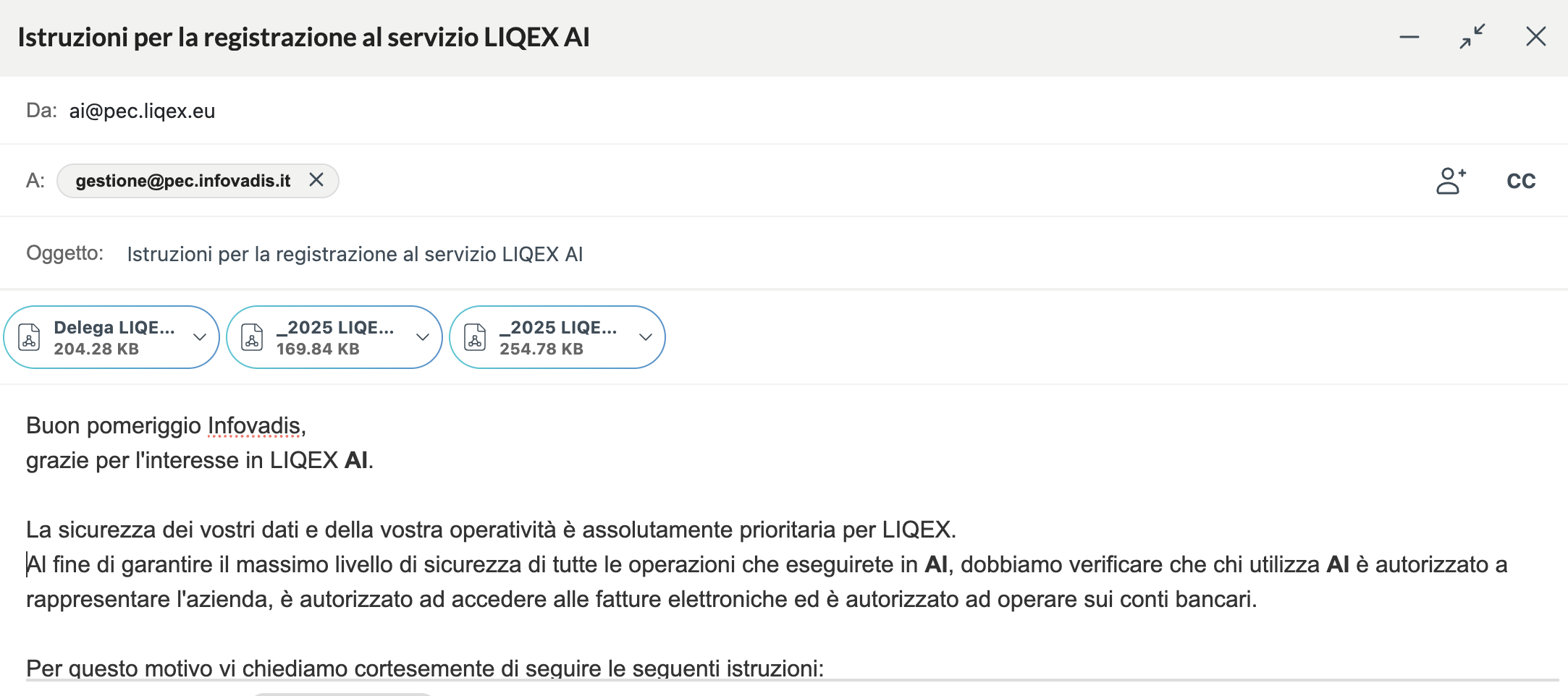Click the Delega LIQE attachment name
The width and height of the screenshot is (1568, 696).
[114, 328]
